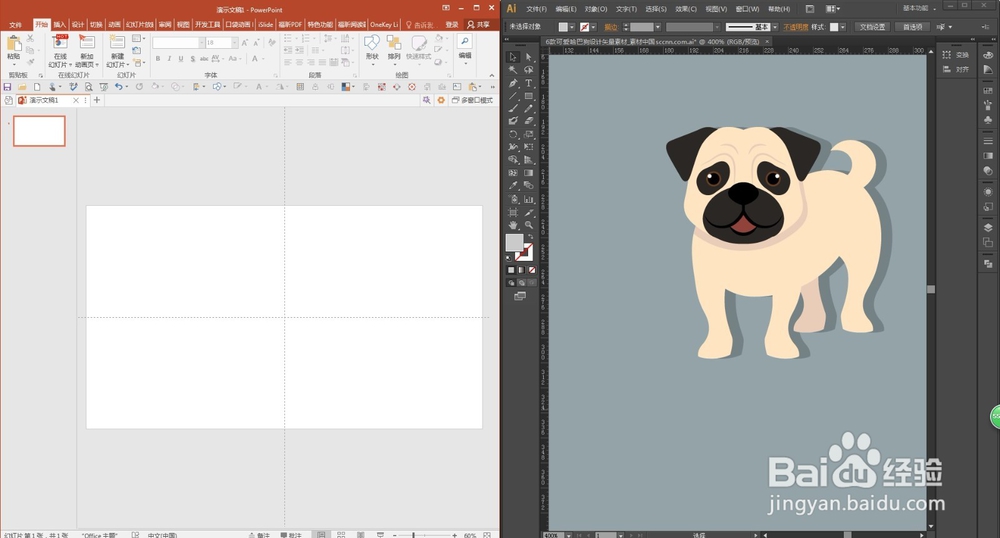Select the Type tool in Illustrator
This screenshot has height=538, width=1000.
(529, 84)
